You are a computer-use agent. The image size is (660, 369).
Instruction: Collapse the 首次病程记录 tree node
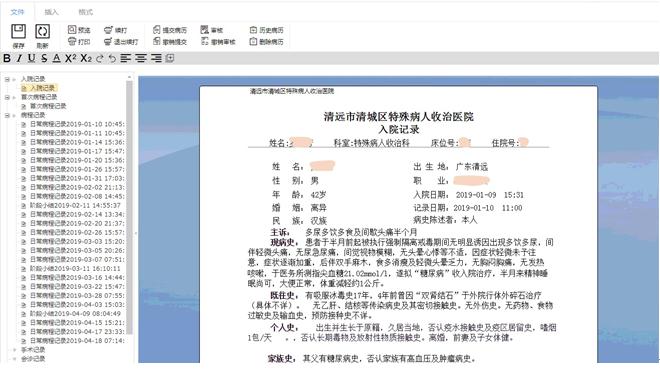pos(7,97)
